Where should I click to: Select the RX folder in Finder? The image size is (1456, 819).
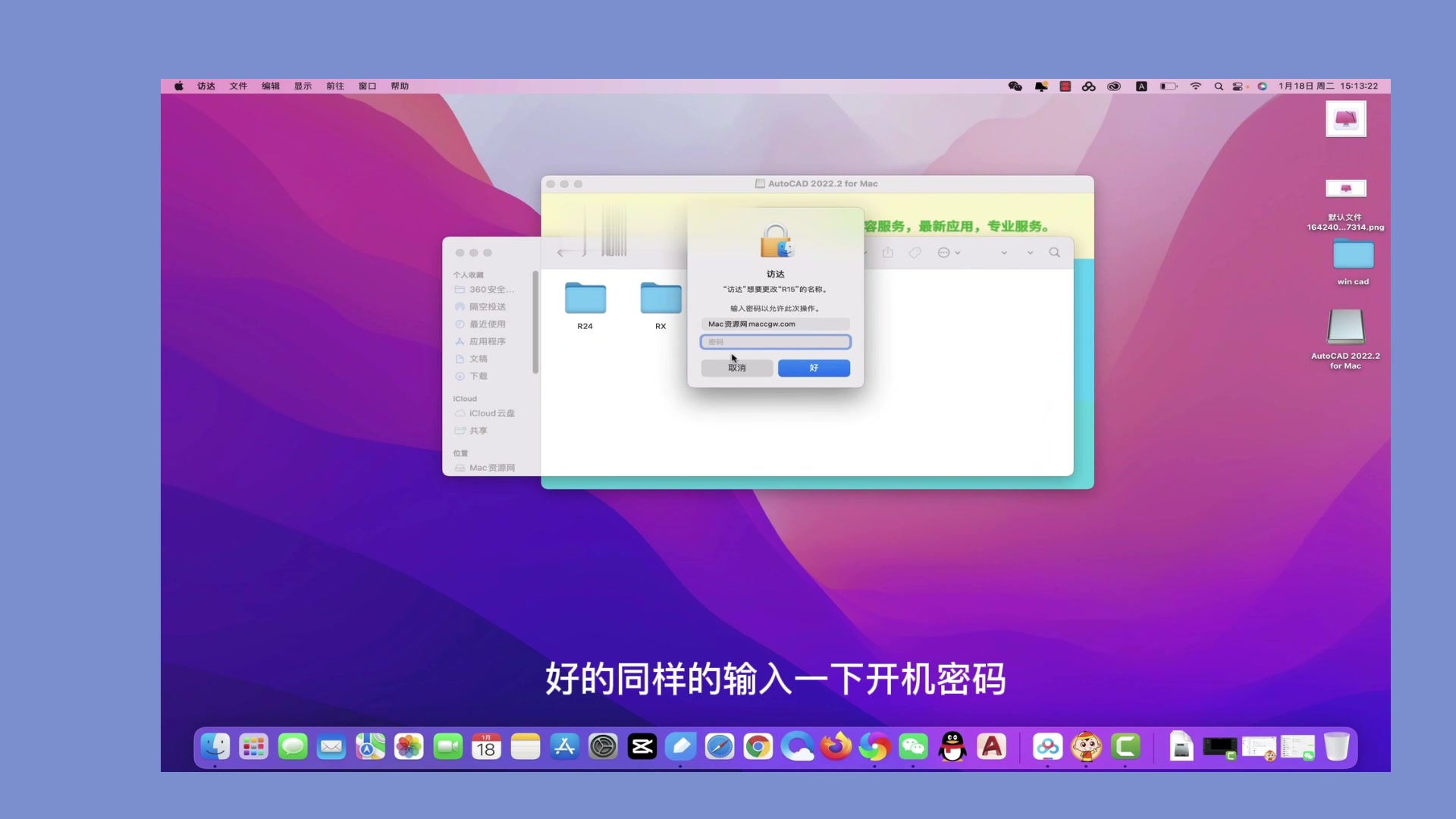point(661,306)
